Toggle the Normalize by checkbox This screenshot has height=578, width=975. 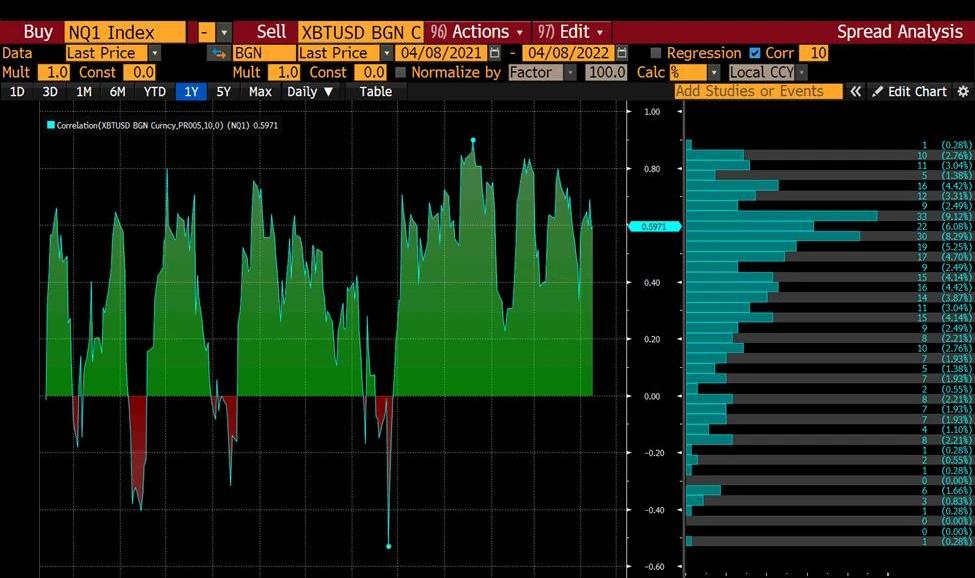coord(401,72)
